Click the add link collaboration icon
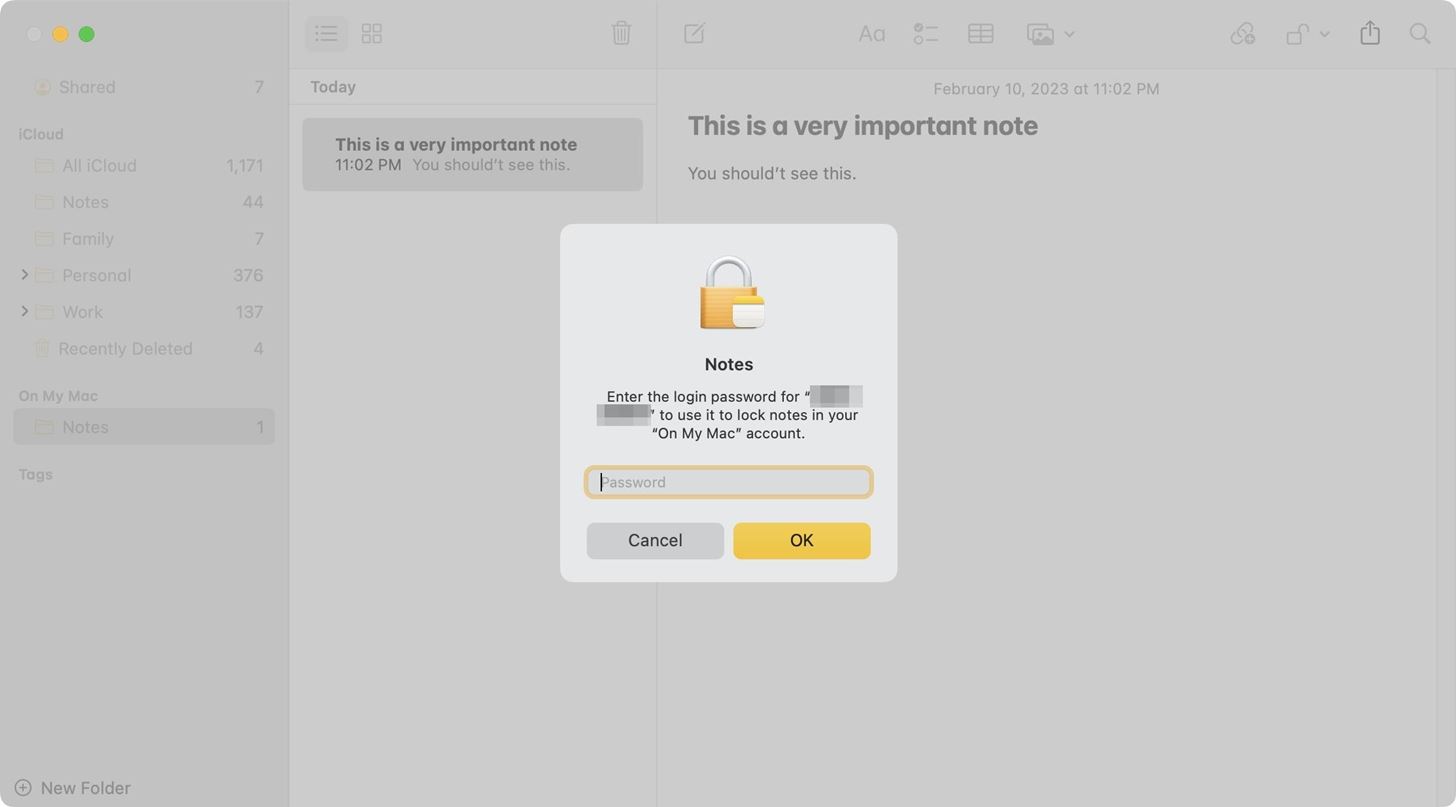Viewport: 1456px width, 807px height. pos(1242,34)
